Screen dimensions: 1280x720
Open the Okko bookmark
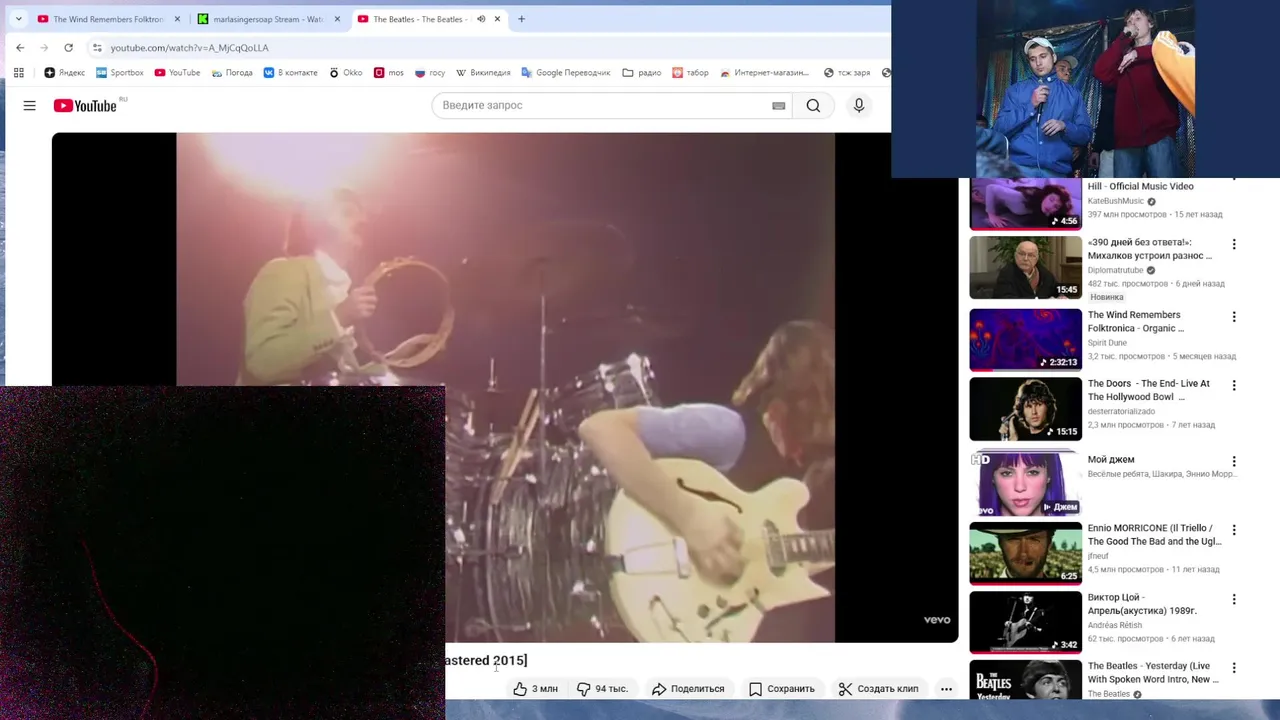click(x=346, y=72)
